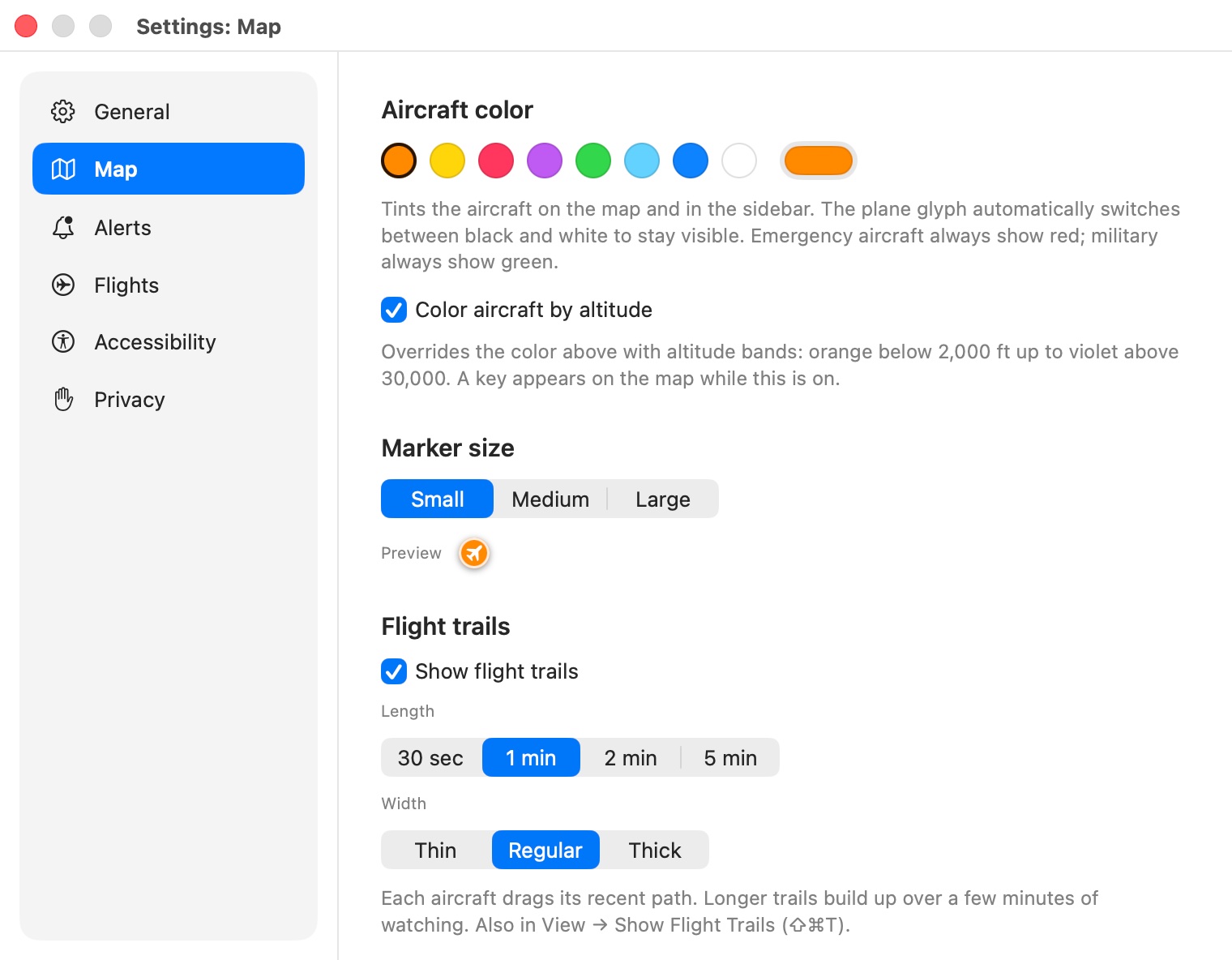The image size is (1232, 960).
Task: Go to Accessibility settings
Action: [169, 342]
